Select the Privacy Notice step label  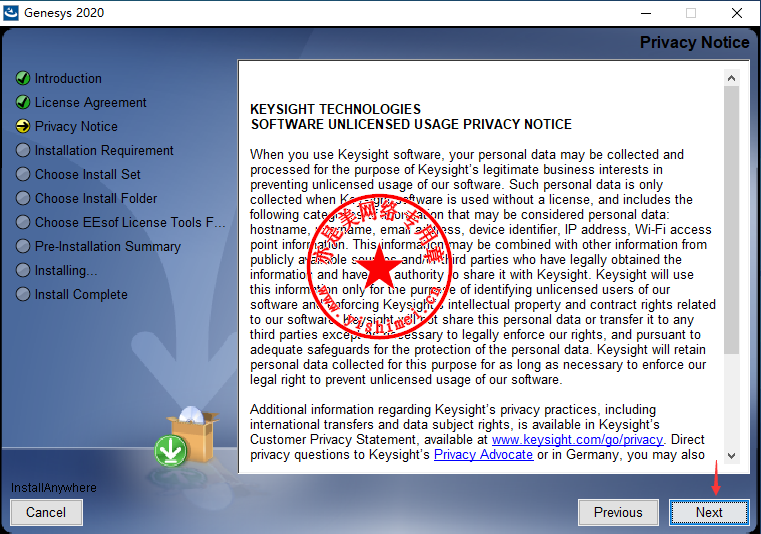click(76, 126)
